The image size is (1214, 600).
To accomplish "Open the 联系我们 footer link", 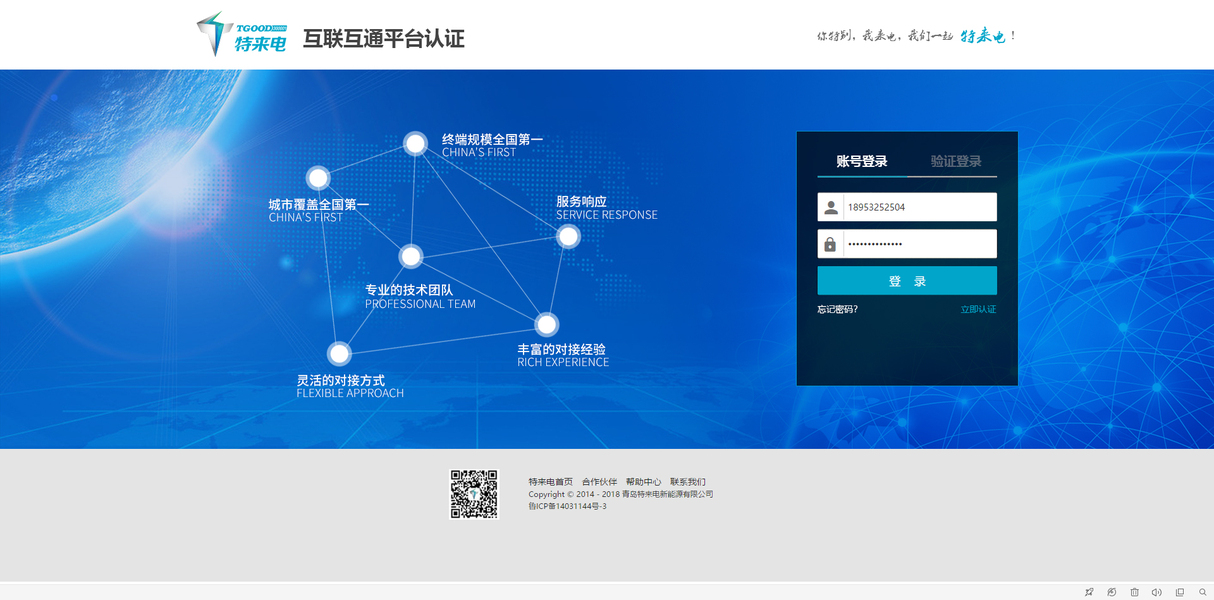I will click(x=688, y=482).
